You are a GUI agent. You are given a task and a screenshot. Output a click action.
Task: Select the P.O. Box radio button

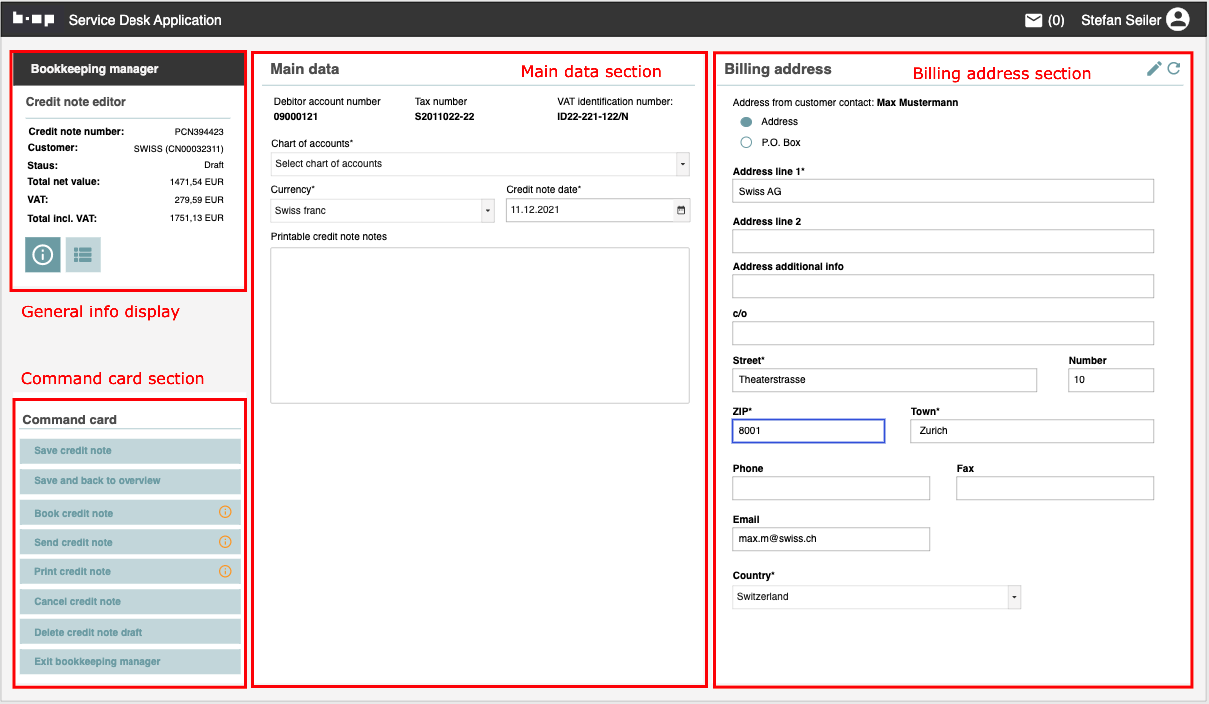(746, 142)
